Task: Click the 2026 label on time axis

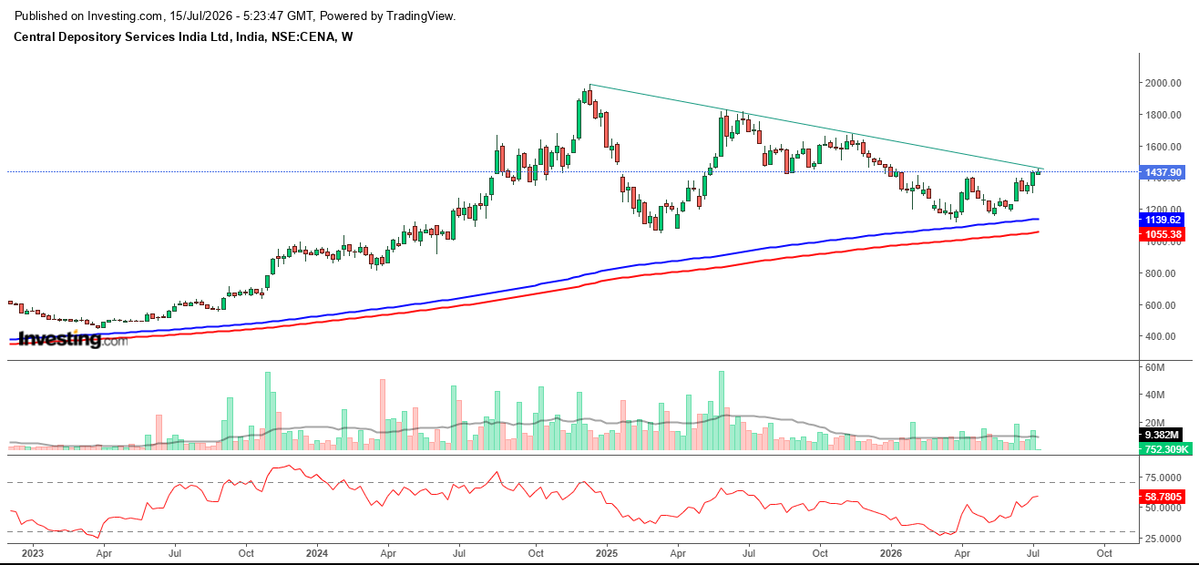Action: pos(891,552)
